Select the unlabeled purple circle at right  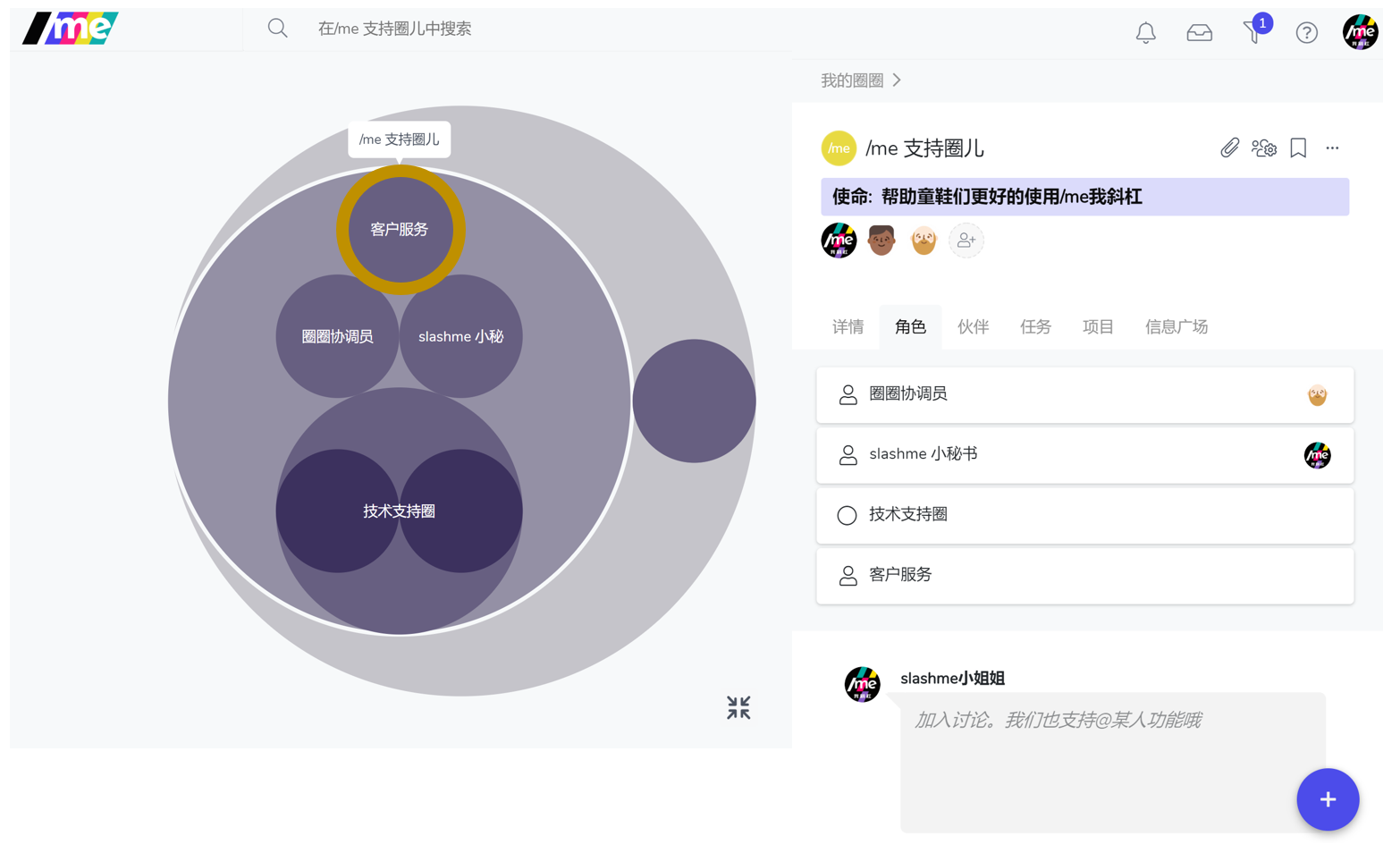coord(694,401)
